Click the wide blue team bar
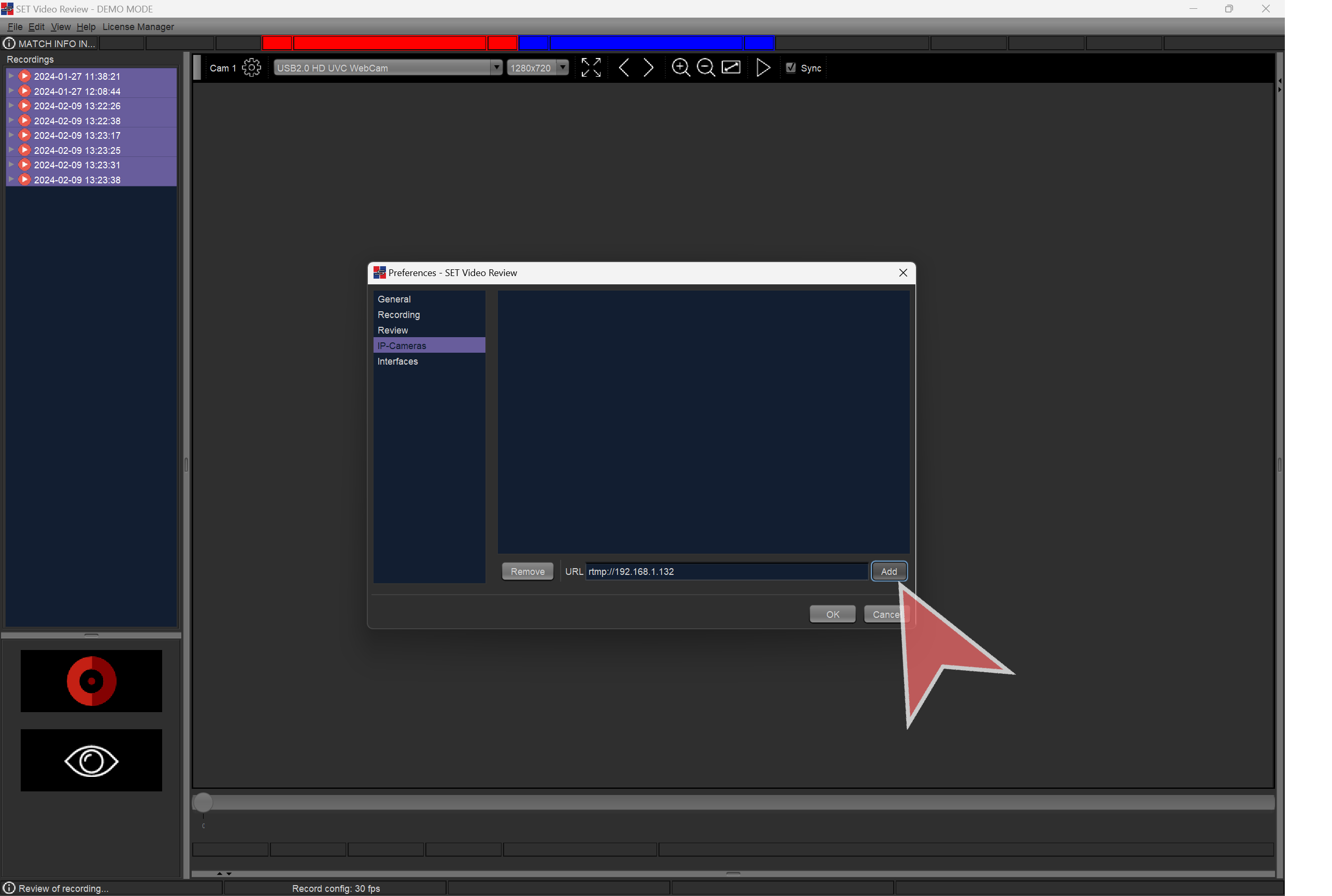The image size is (1332, 896). click(646, 43)
